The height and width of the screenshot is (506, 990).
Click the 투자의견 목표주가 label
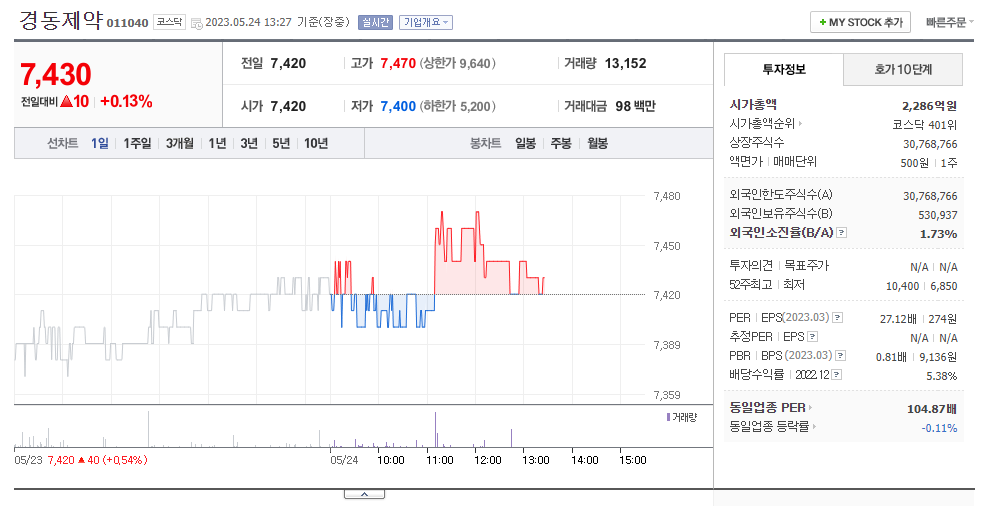779,265
